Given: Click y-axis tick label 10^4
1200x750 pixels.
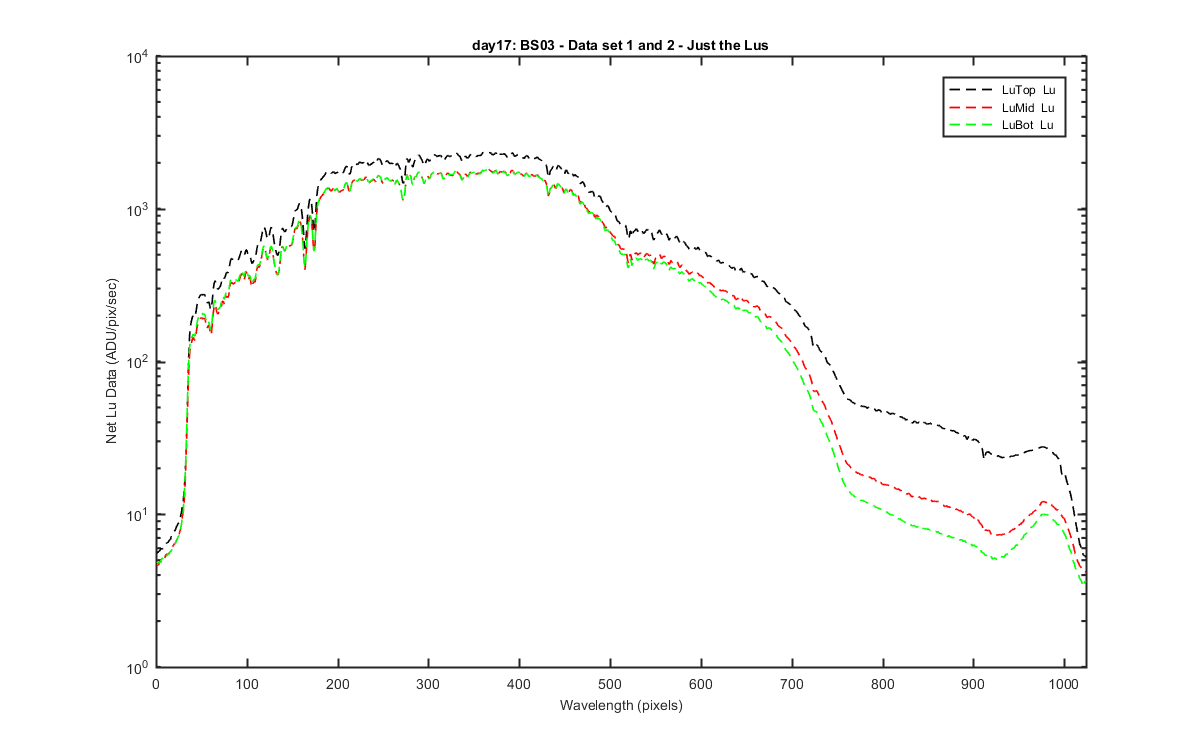Looking at the screenshot, I should [x=138, y=56].
